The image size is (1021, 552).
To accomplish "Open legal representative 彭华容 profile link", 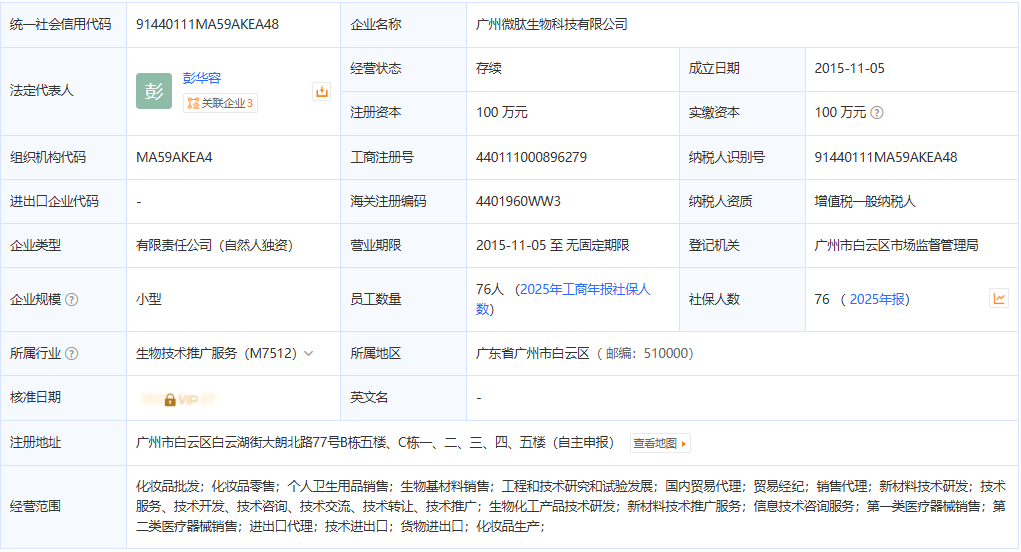I will 202,78.
